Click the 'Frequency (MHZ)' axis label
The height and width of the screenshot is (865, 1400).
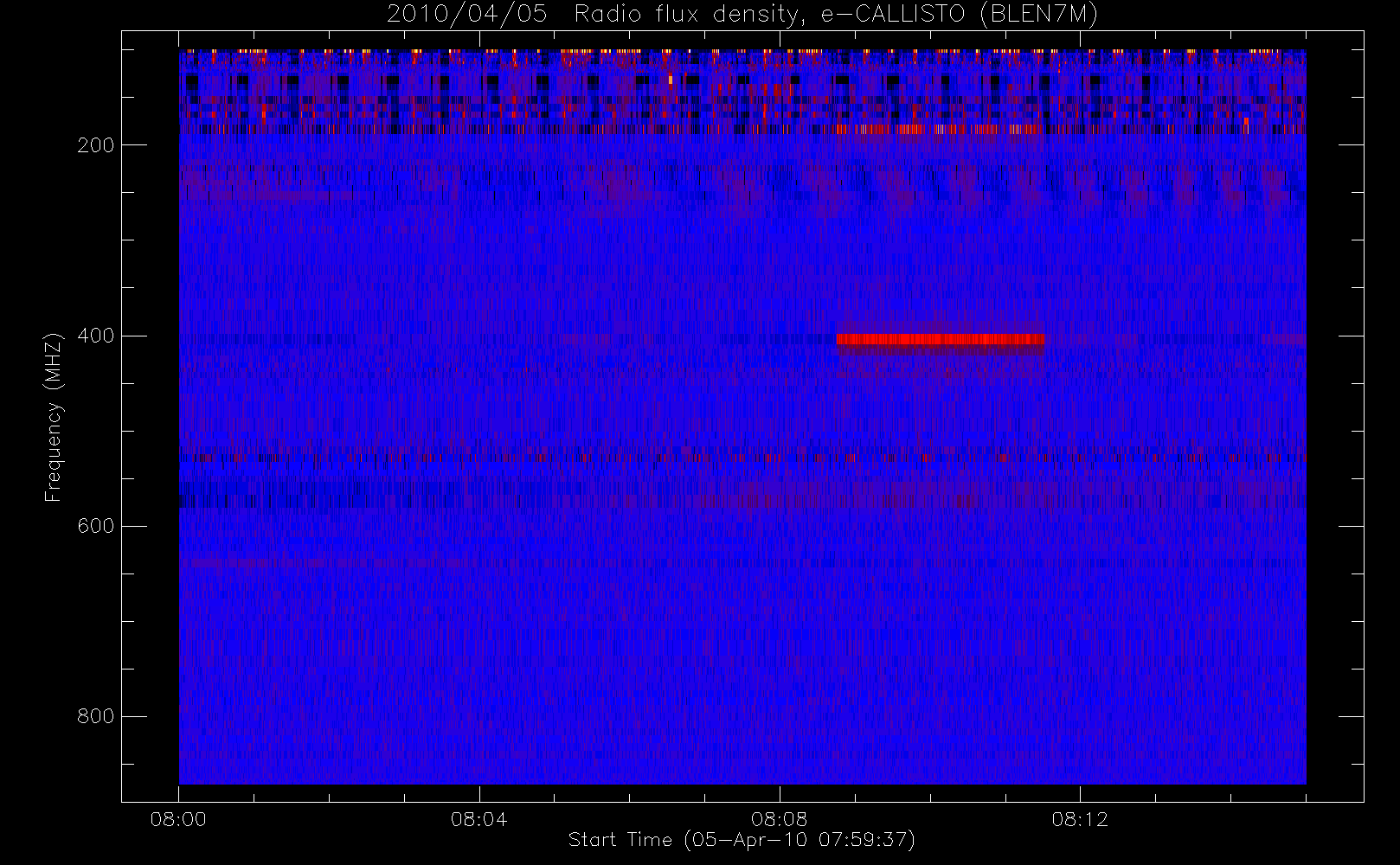tap(54, 417)
